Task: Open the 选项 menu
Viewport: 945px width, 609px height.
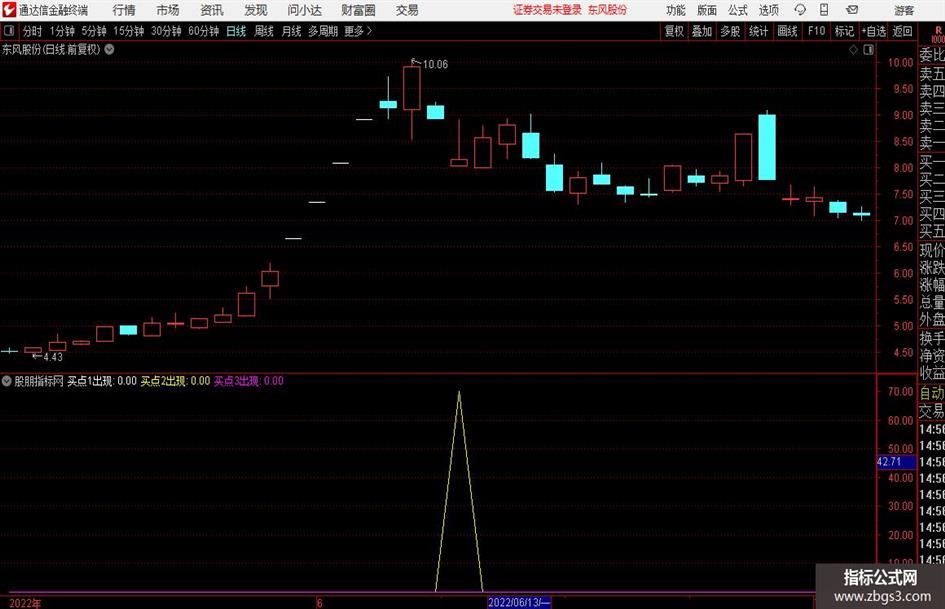Action: [768, 10]
